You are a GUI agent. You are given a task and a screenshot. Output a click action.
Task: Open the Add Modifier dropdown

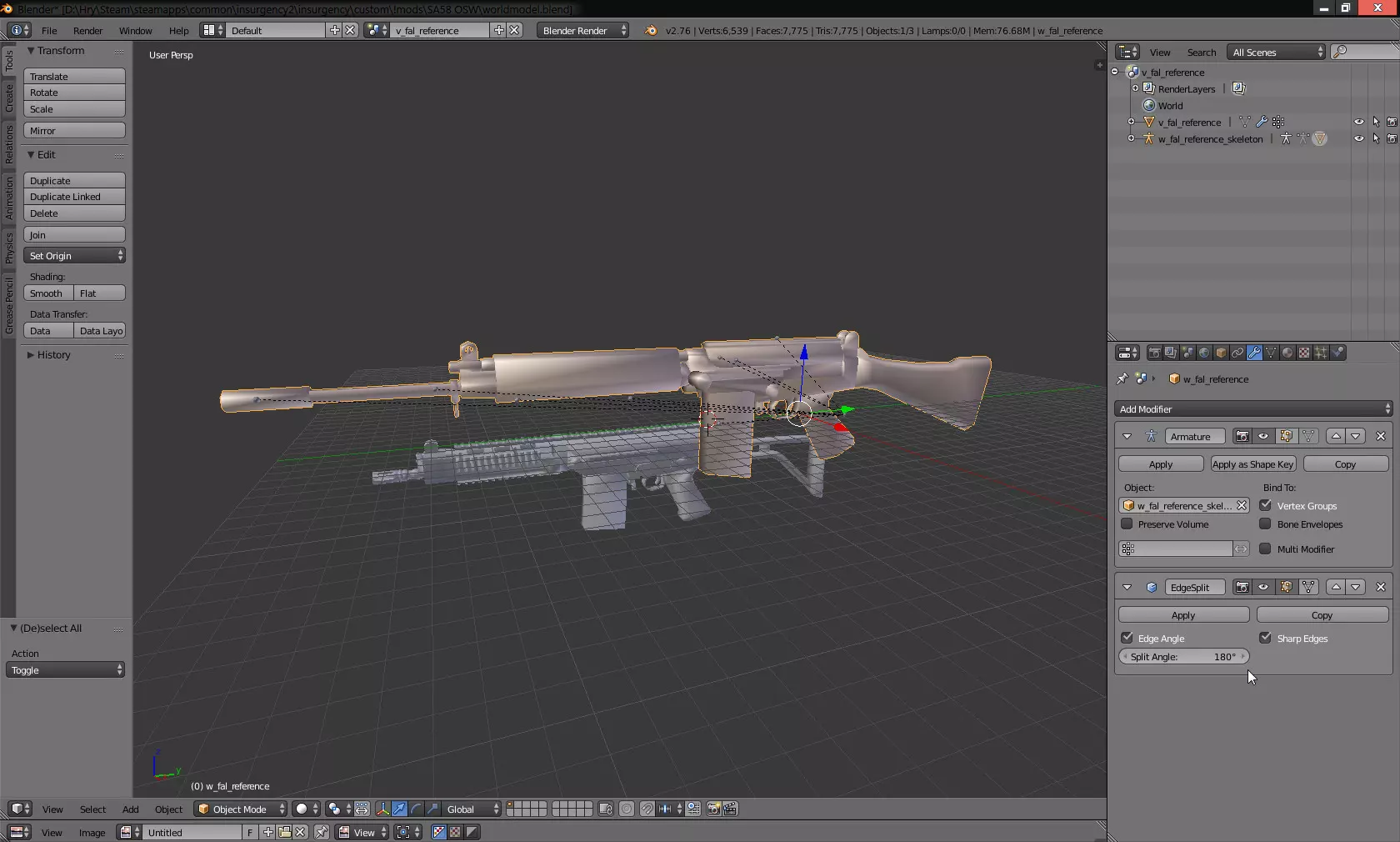1252,408
